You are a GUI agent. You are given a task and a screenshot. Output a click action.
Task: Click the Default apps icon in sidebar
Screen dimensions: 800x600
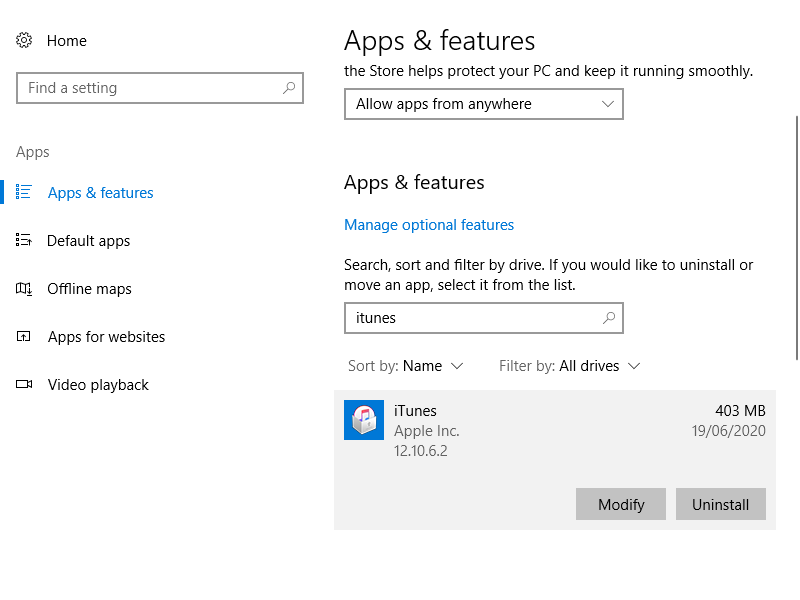(x=25, y=240)
